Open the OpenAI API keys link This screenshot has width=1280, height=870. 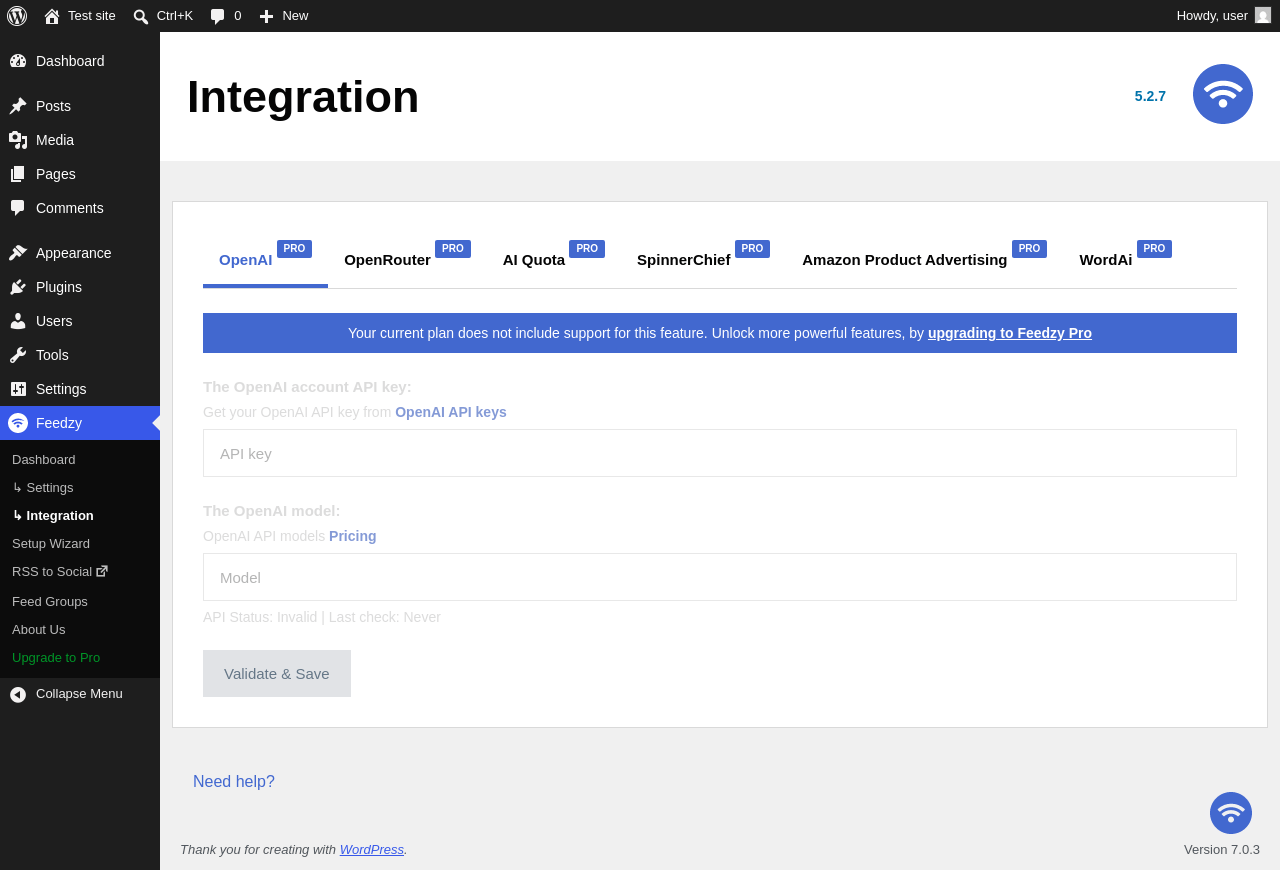point(451,412)
